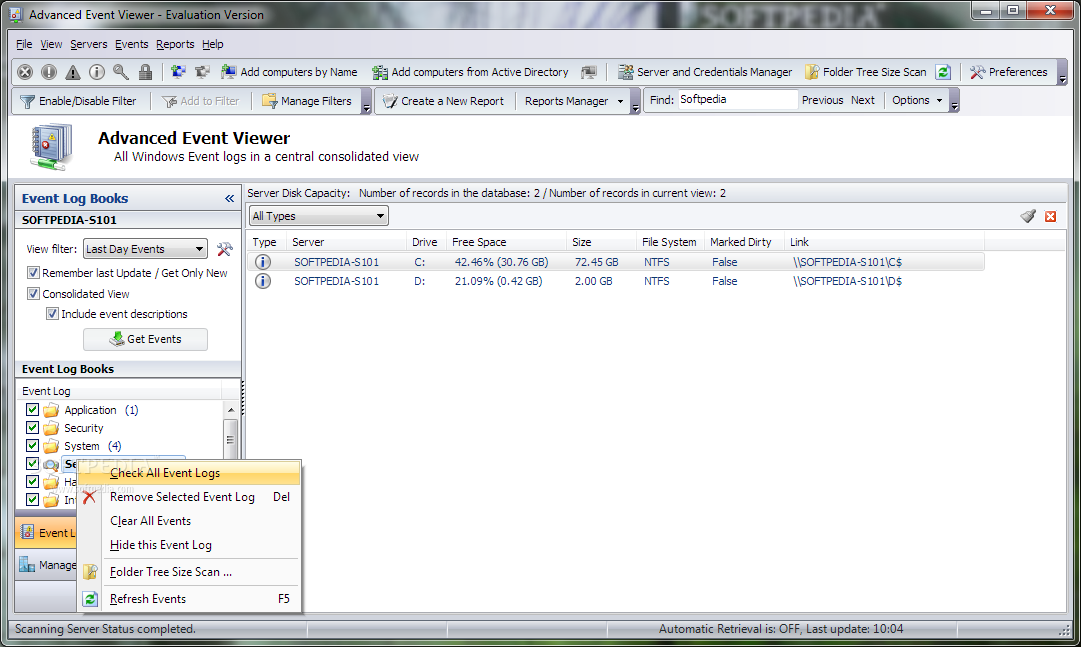The height and width of the screenshot is (647, 1081).
Task: Click the Next find button
Action: (862, 100)
